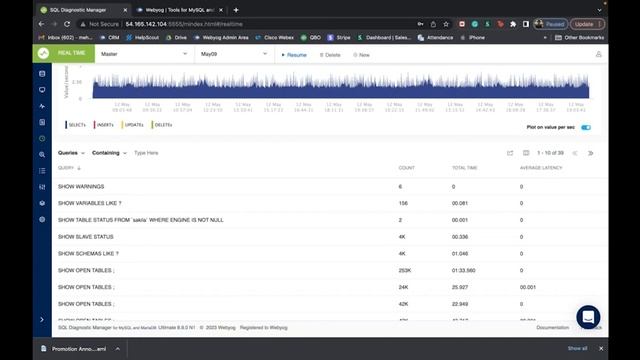Screen dimensions: 640x360
Task: Click the column chooser icon
Action: (526, 153)
